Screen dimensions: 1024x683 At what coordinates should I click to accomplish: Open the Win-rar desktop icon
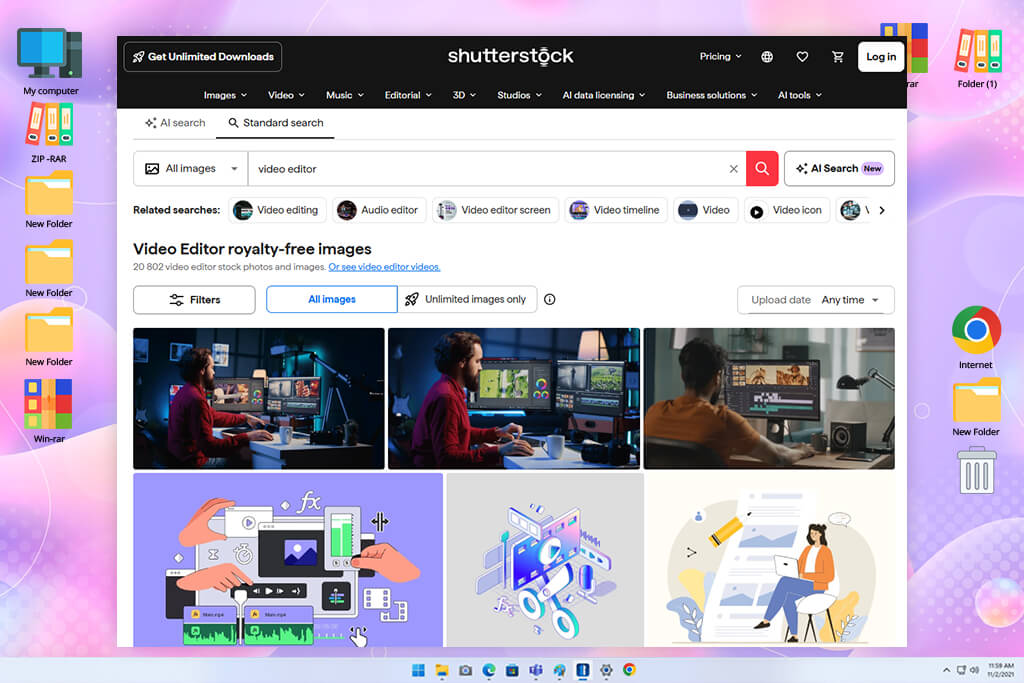48,411
